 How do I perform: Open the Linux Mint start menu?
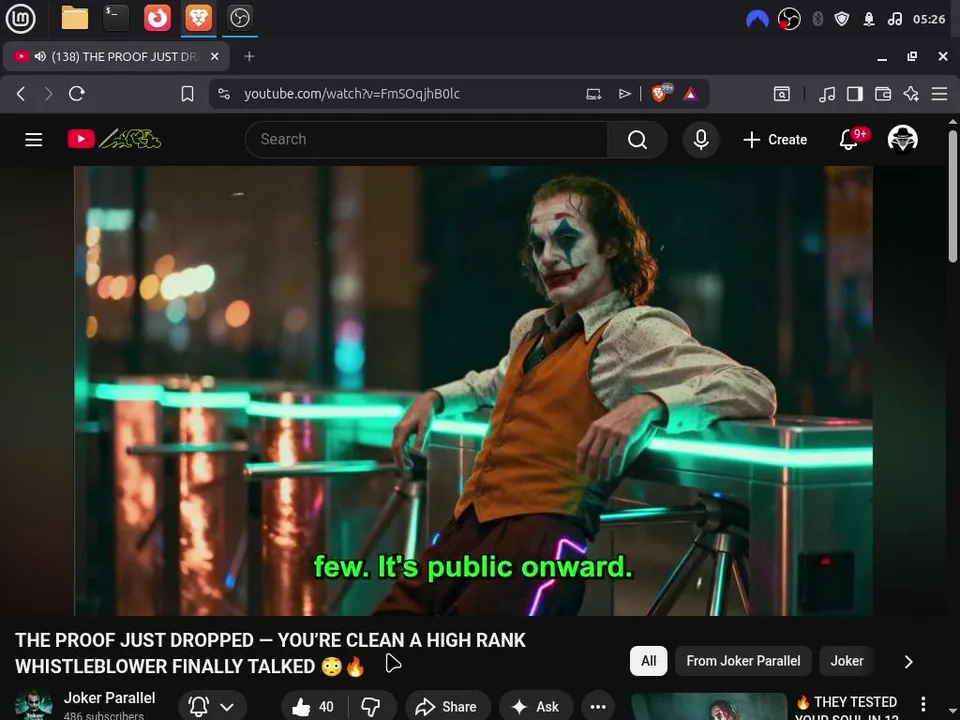pos(20,18)
